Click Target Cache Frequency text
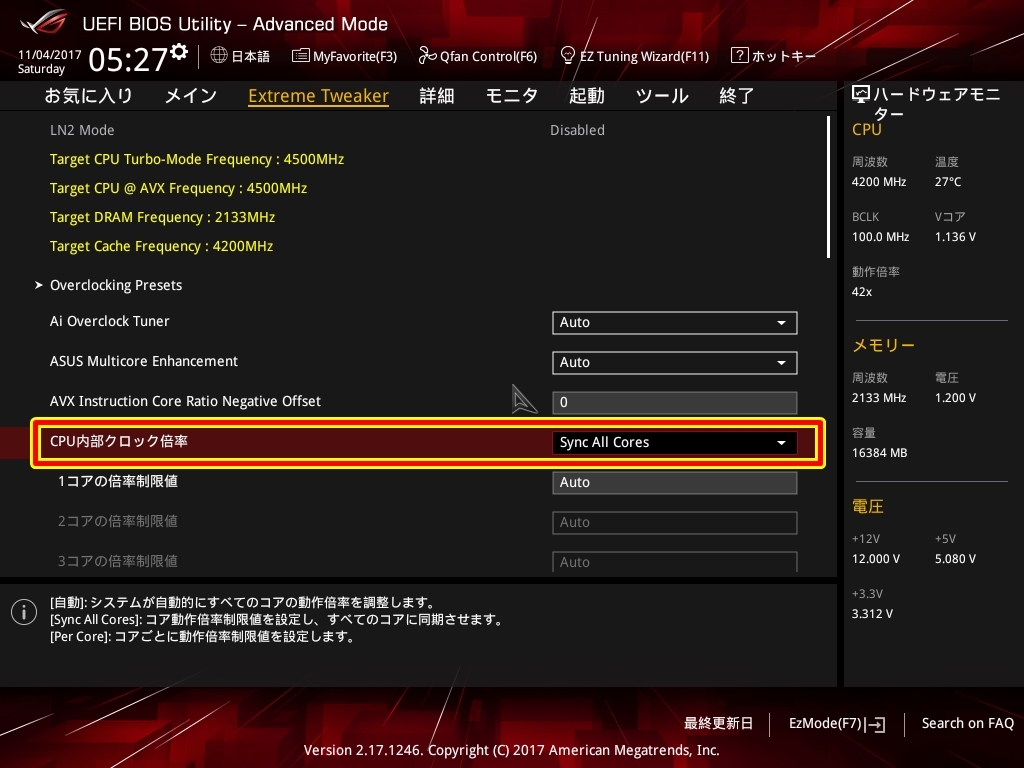1024x768 pixels. click(161, 246)
